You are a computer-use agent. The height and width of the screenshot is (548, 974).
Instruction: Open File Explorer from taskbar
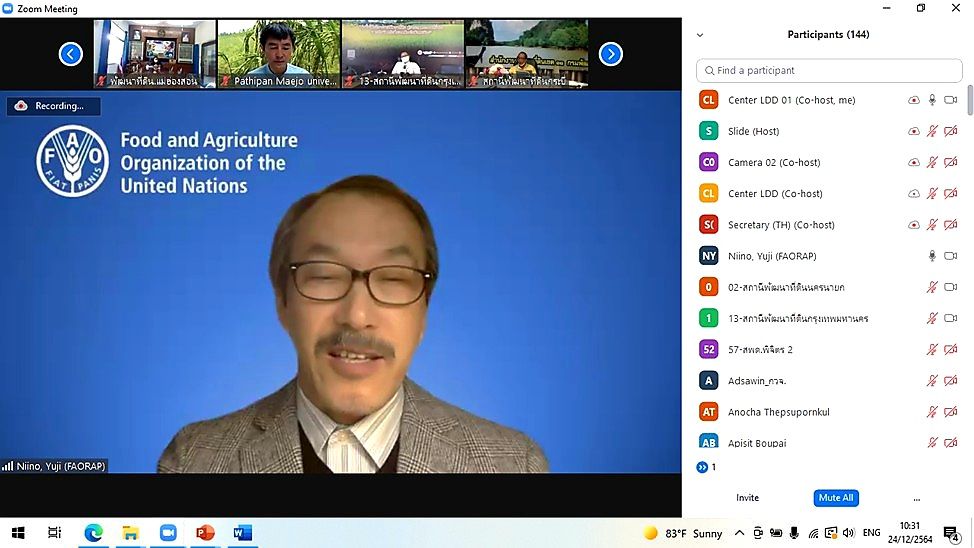130,533
